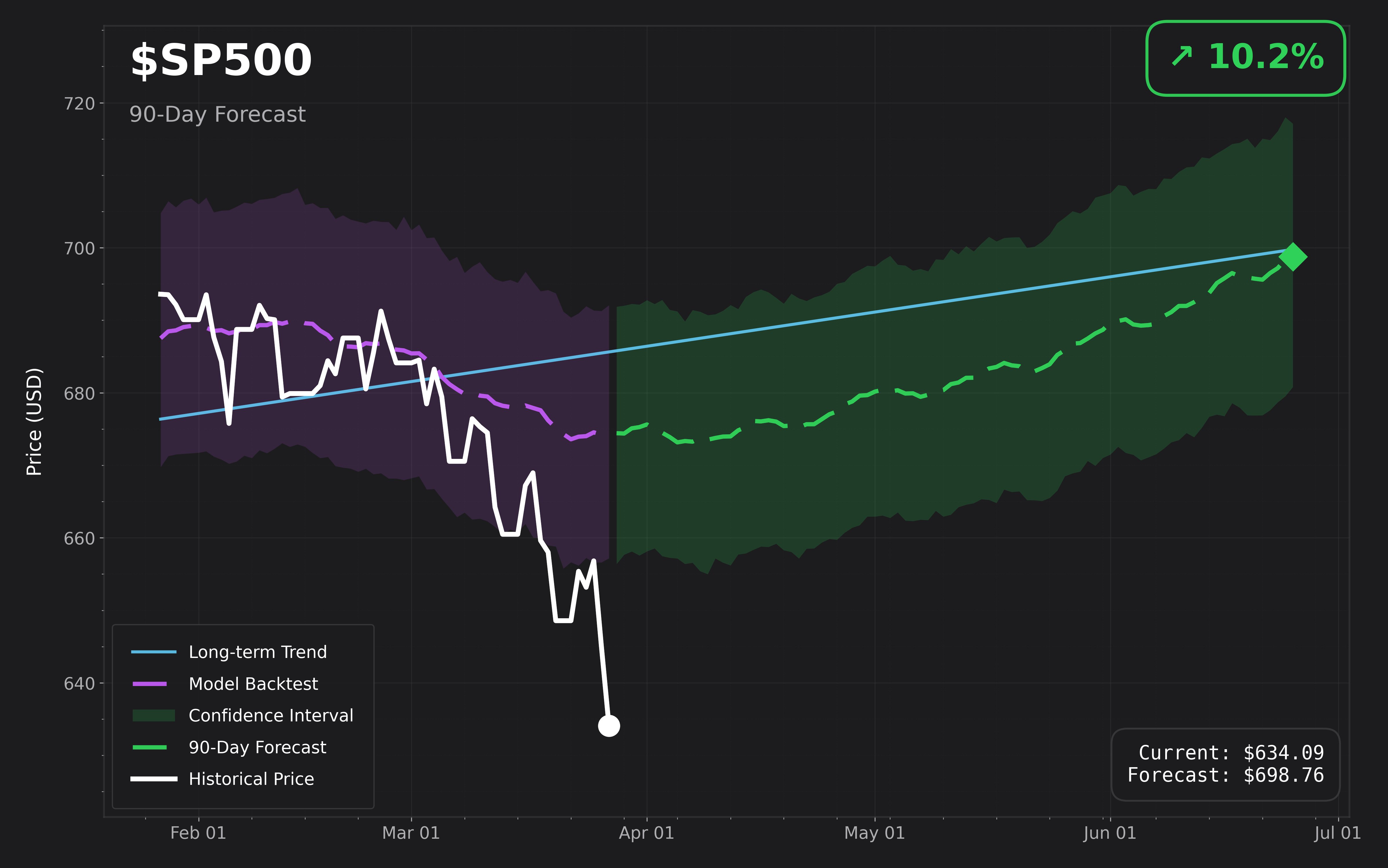Click the 90-Day Forecast subtitle text
1388x868 pixels.
pos(218,114)
